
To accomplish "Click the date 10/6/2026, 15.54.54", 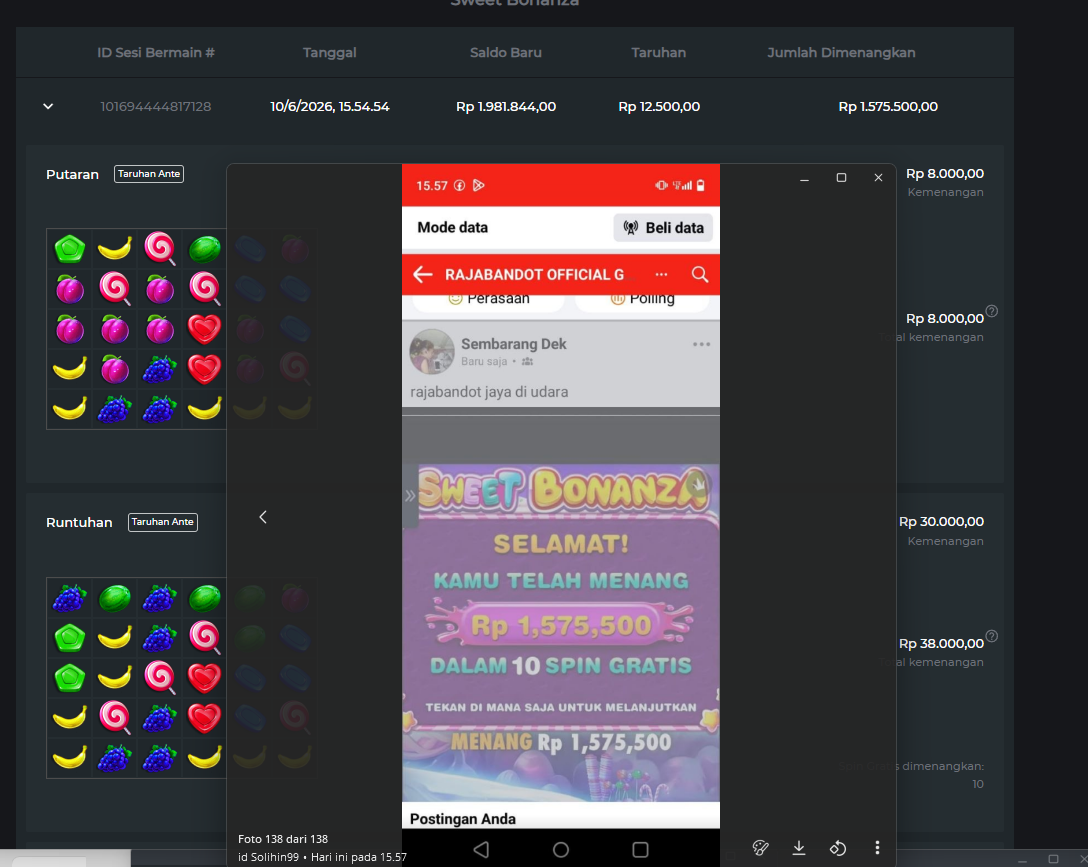I will pos(330,106).
